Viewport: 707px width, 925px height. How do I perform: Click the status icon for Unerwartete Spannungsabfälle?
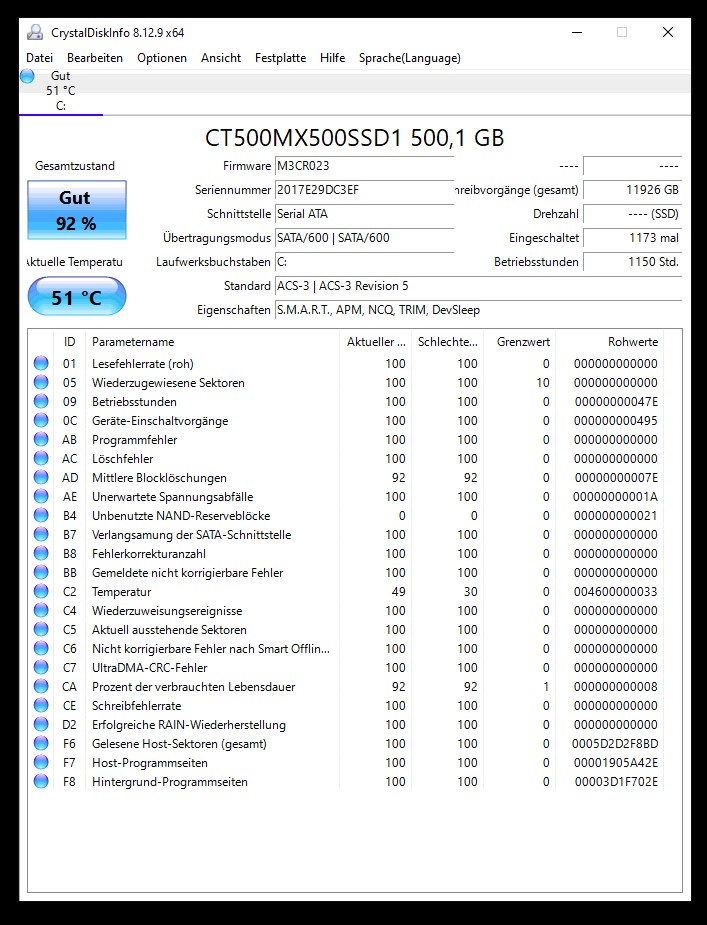[x=41, y=497]
